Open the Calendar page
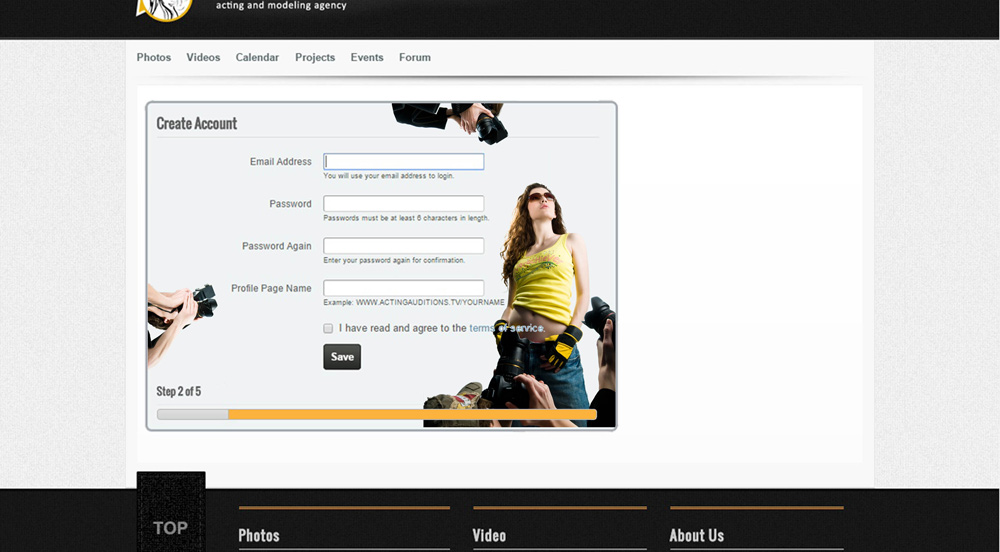 point(257,57)
